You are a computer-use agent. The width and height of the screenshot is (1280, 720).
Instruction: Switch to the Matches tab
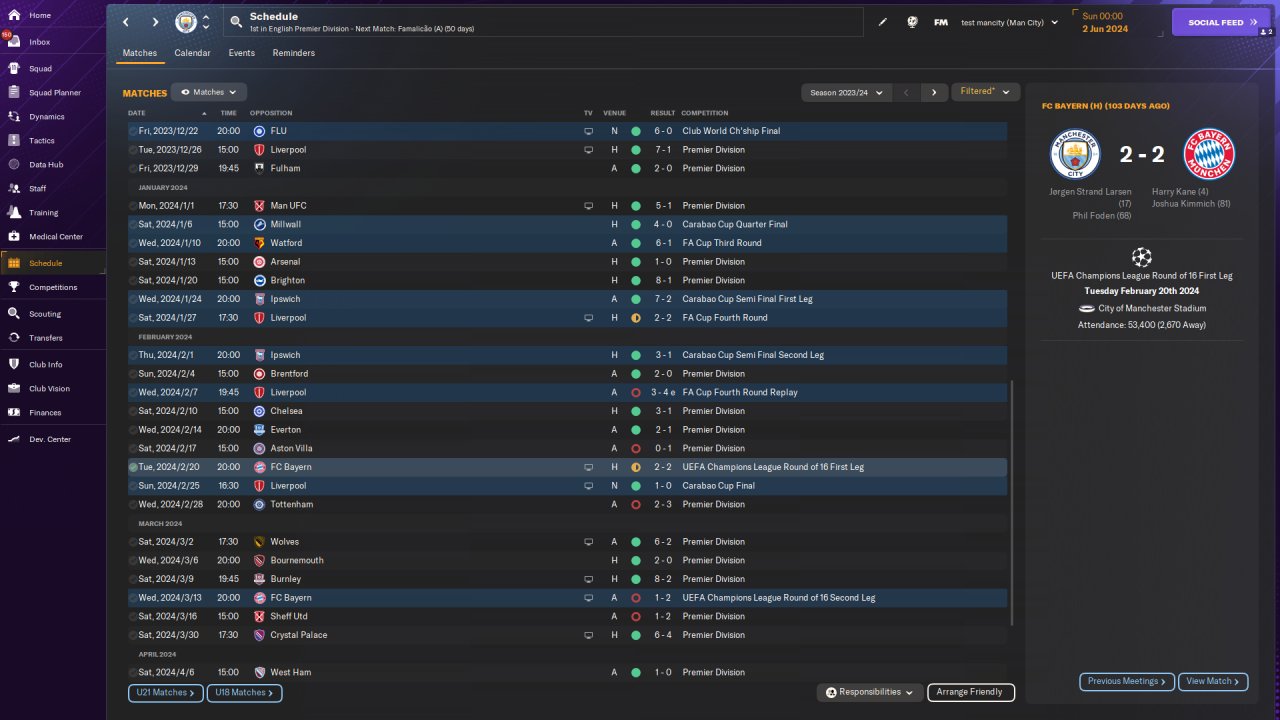140,53
